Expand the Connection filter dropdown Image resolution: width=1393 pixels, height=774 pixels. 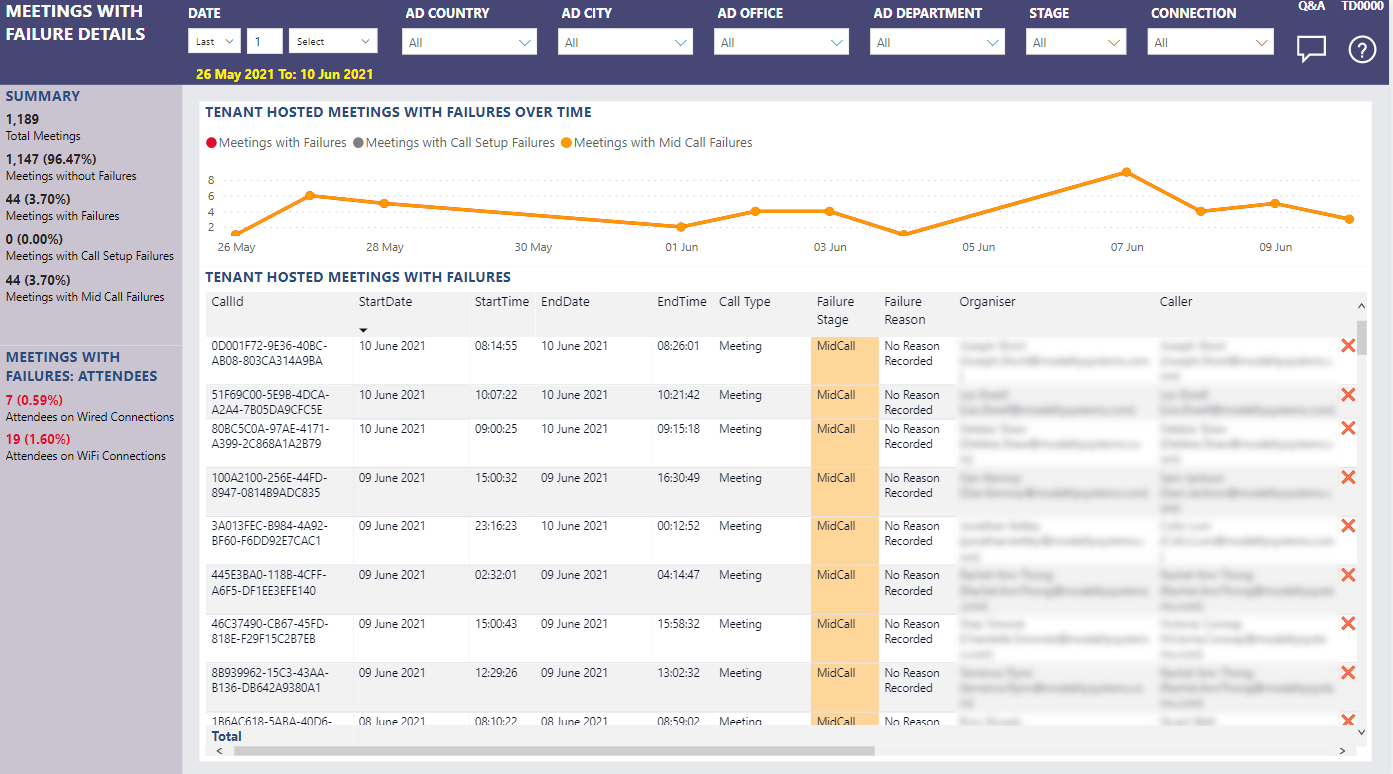pos(1211,42)
